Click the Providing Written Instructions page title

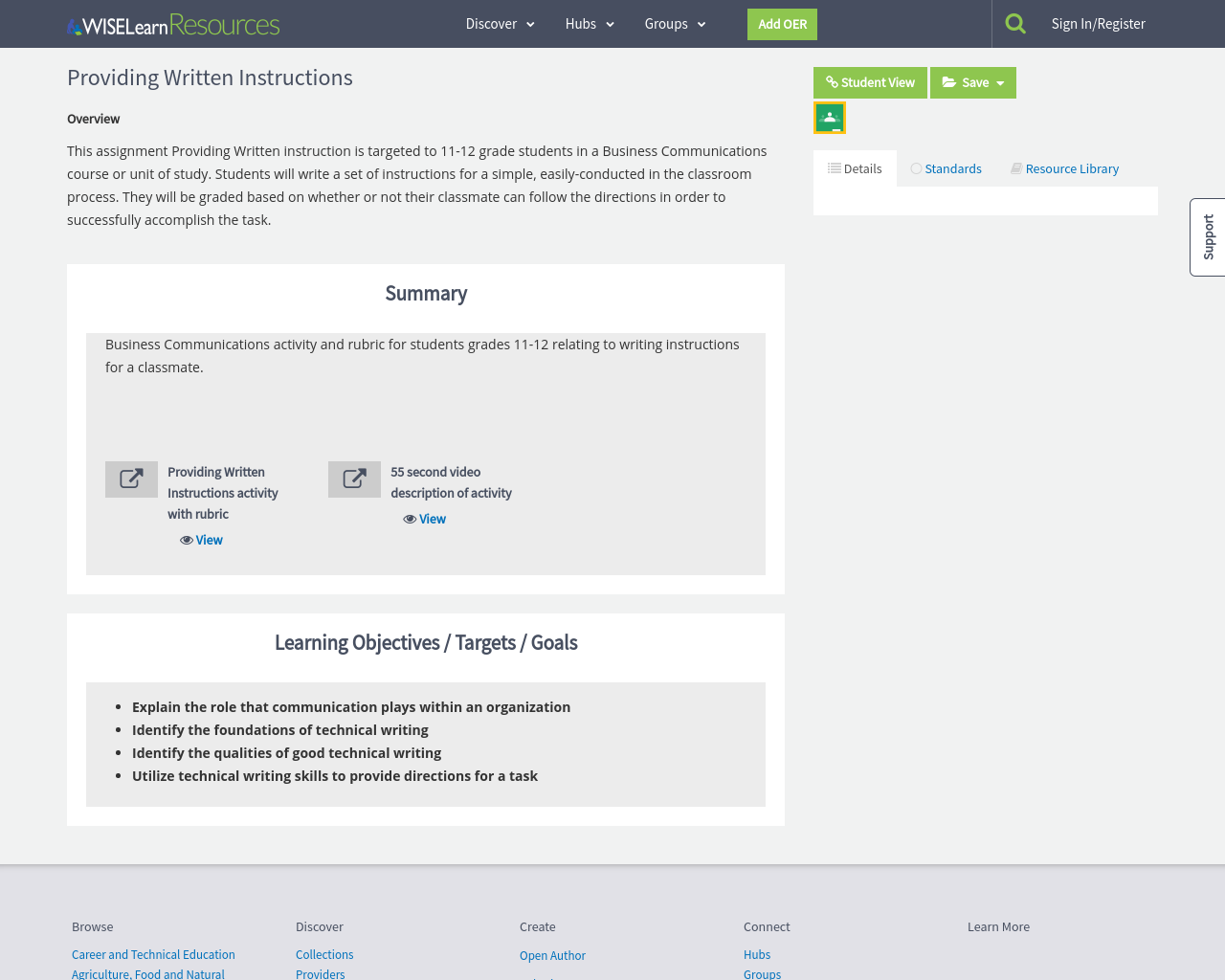[210, 78]
